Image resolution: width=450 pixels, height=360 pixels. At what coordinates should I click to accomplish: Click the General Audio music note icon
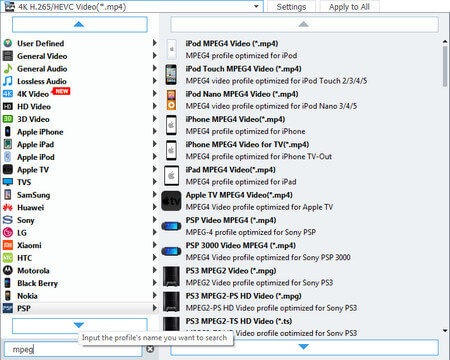click(x=8, y=69)
